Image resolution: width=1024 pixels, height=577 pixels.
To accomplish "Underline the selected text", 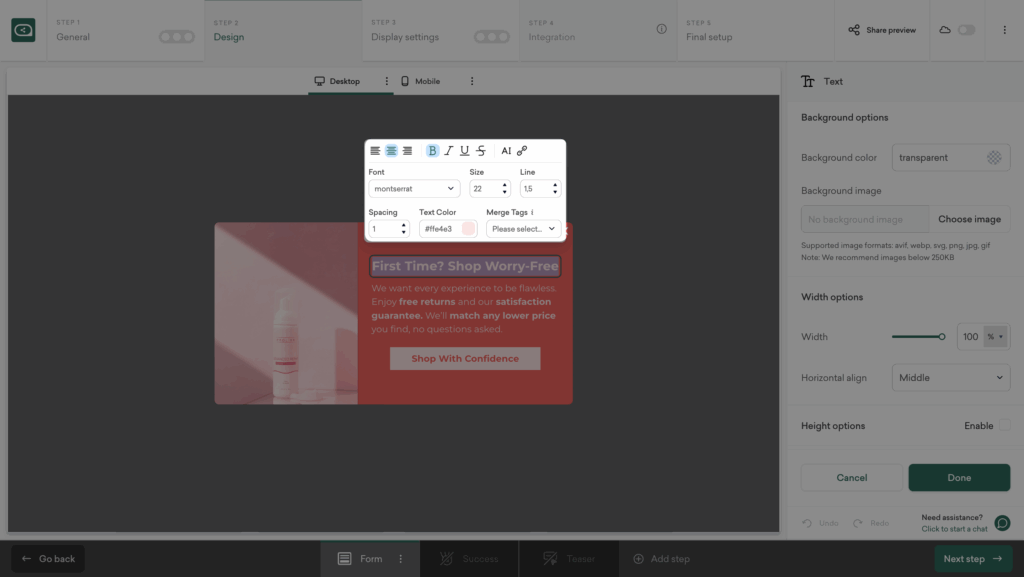I will pos(464,151).
